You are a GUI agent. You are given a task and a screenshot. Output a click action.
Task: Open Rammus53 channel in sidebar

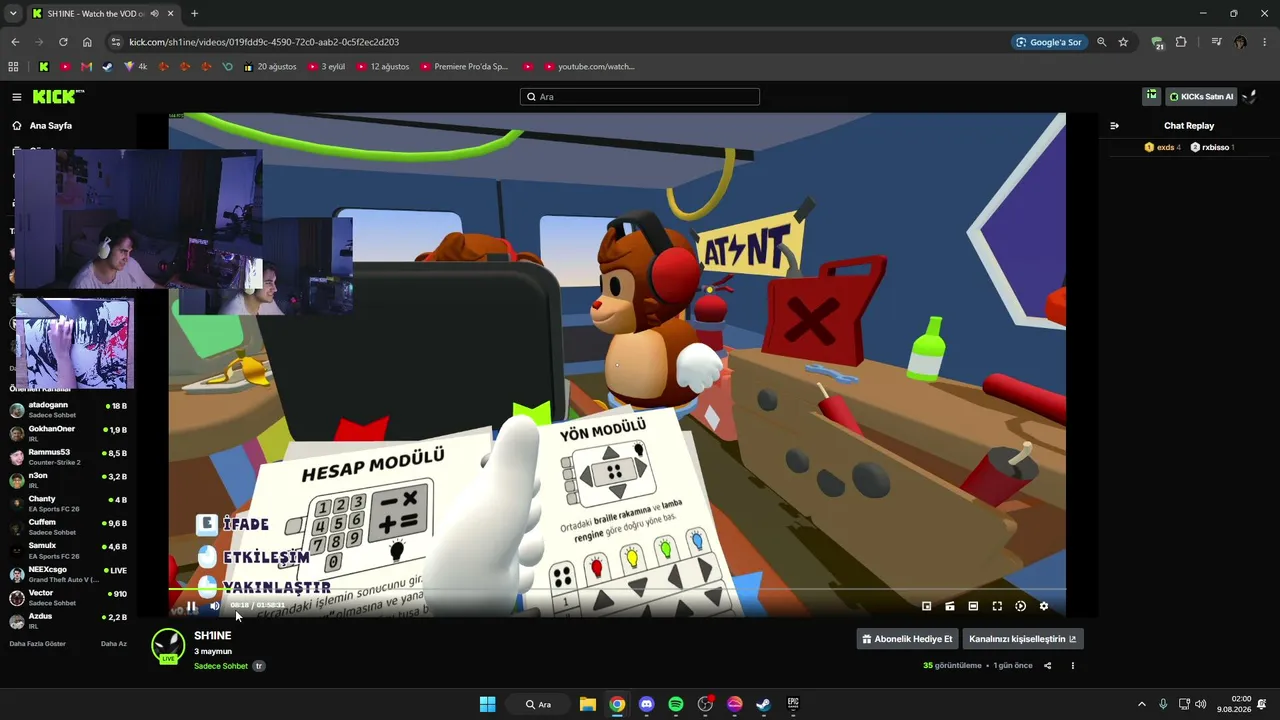click(x=68, y=457)
